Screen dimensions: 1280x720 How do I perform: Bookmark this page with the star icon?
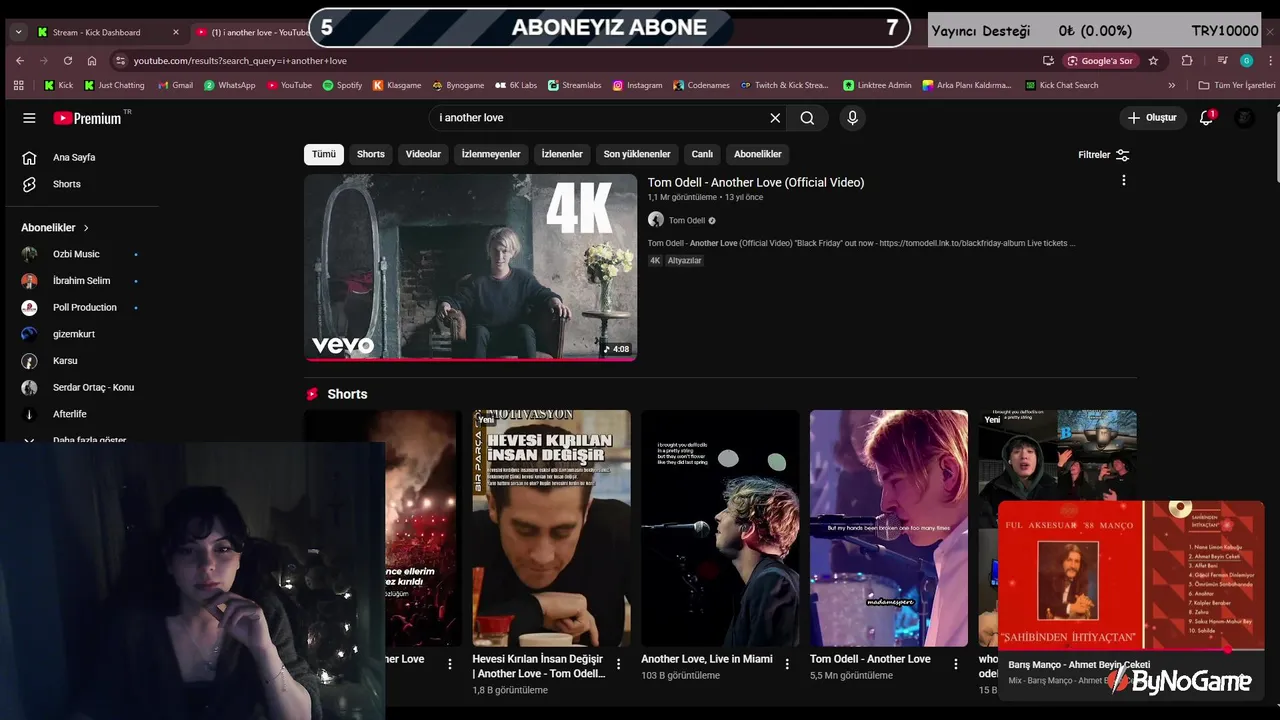pos(1153,60)
